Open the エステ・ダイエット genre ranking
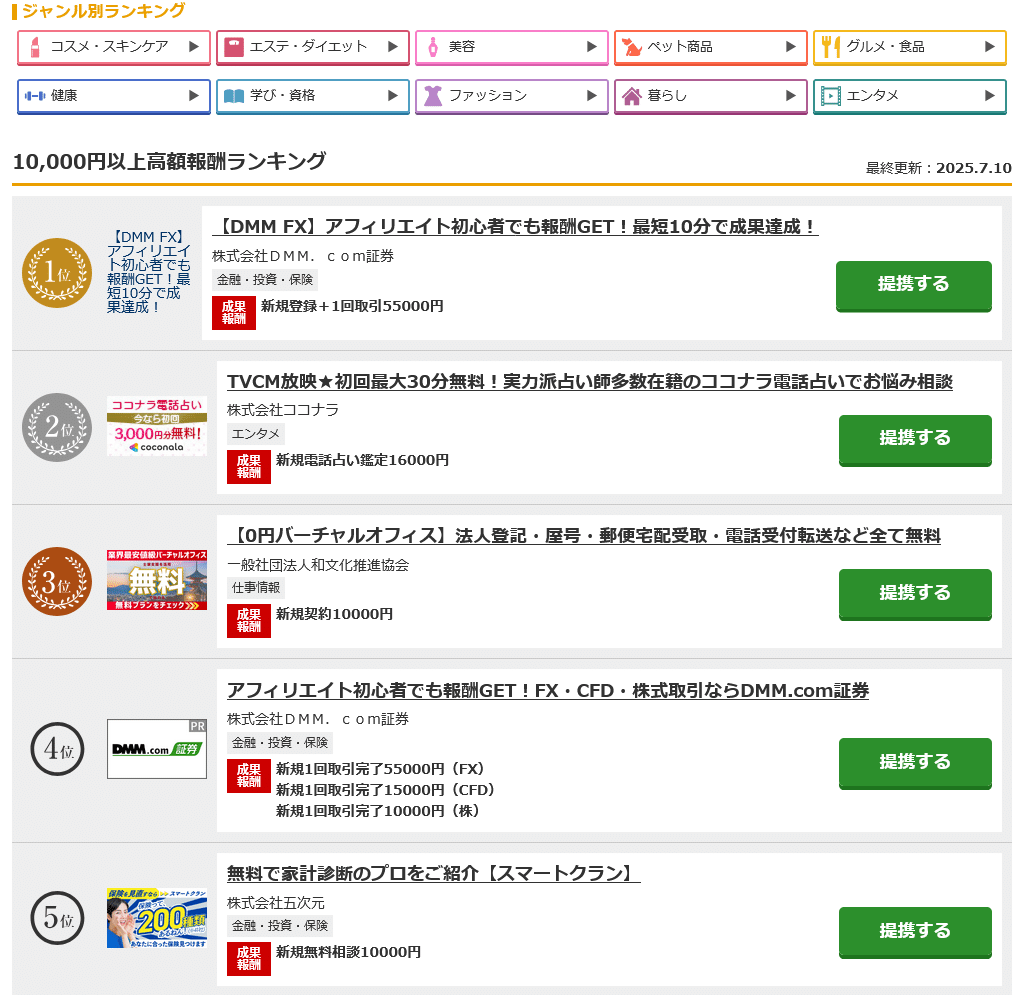1032x995 pixels. coord(313,47)
